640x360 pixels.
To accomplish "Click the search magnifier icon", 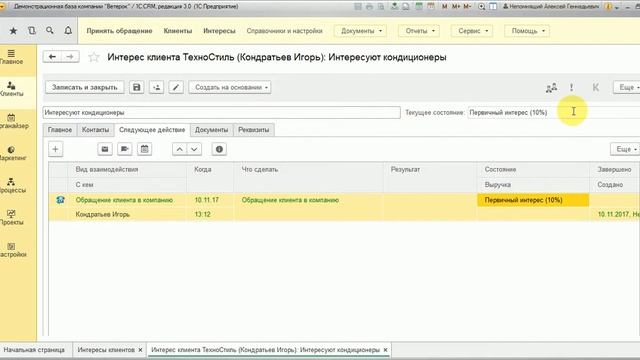I will pos(49,31).
